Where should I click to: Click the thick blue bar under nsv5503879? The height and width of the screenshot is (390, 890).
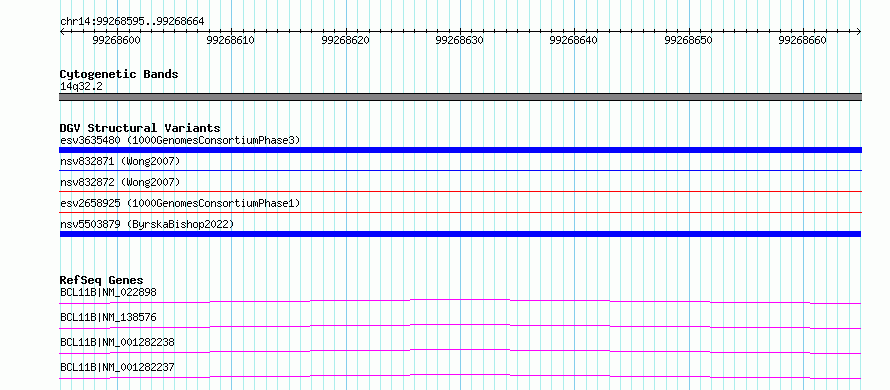(460, 234)
